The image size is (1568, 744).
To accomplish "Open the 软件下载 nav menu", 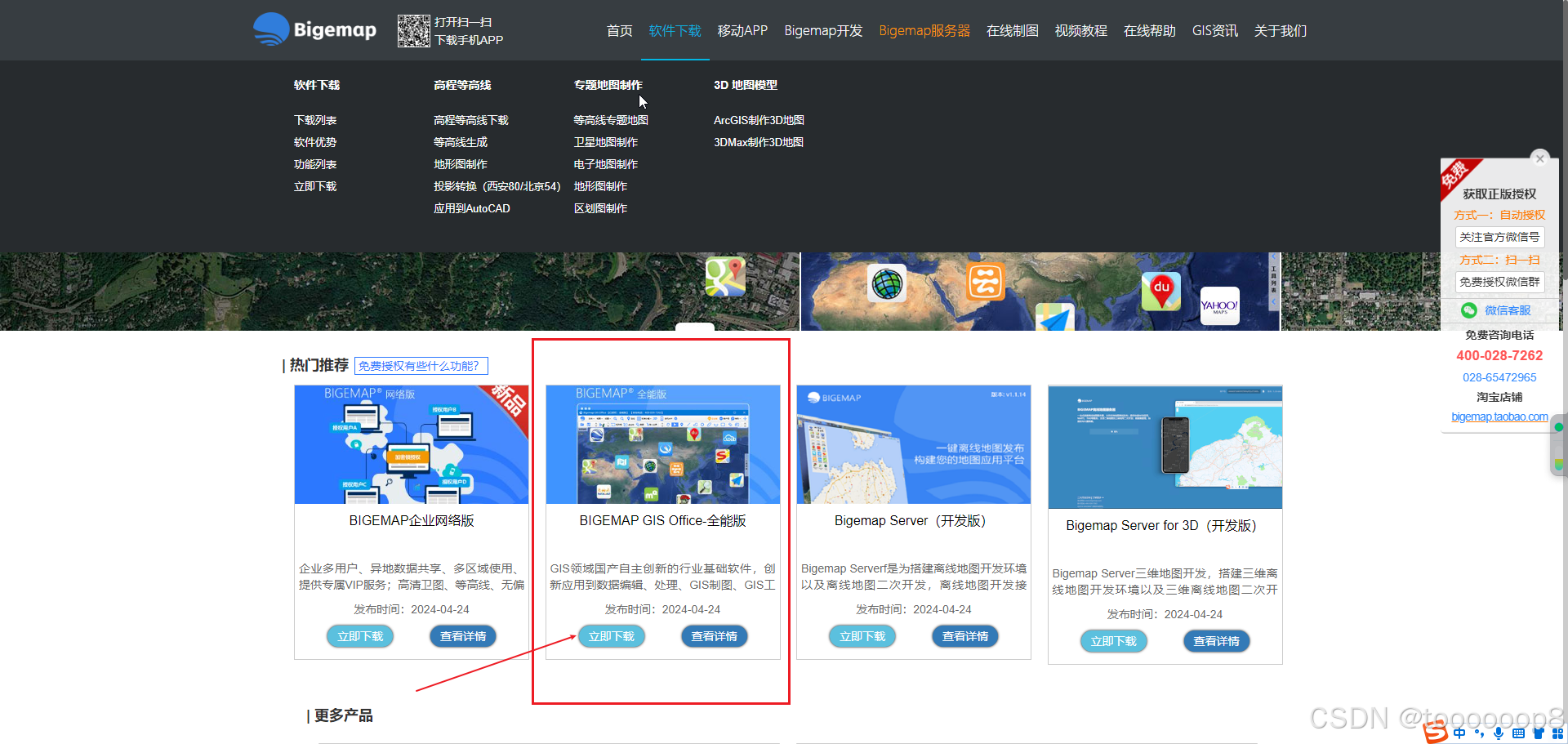I will [x=675, y=31].
